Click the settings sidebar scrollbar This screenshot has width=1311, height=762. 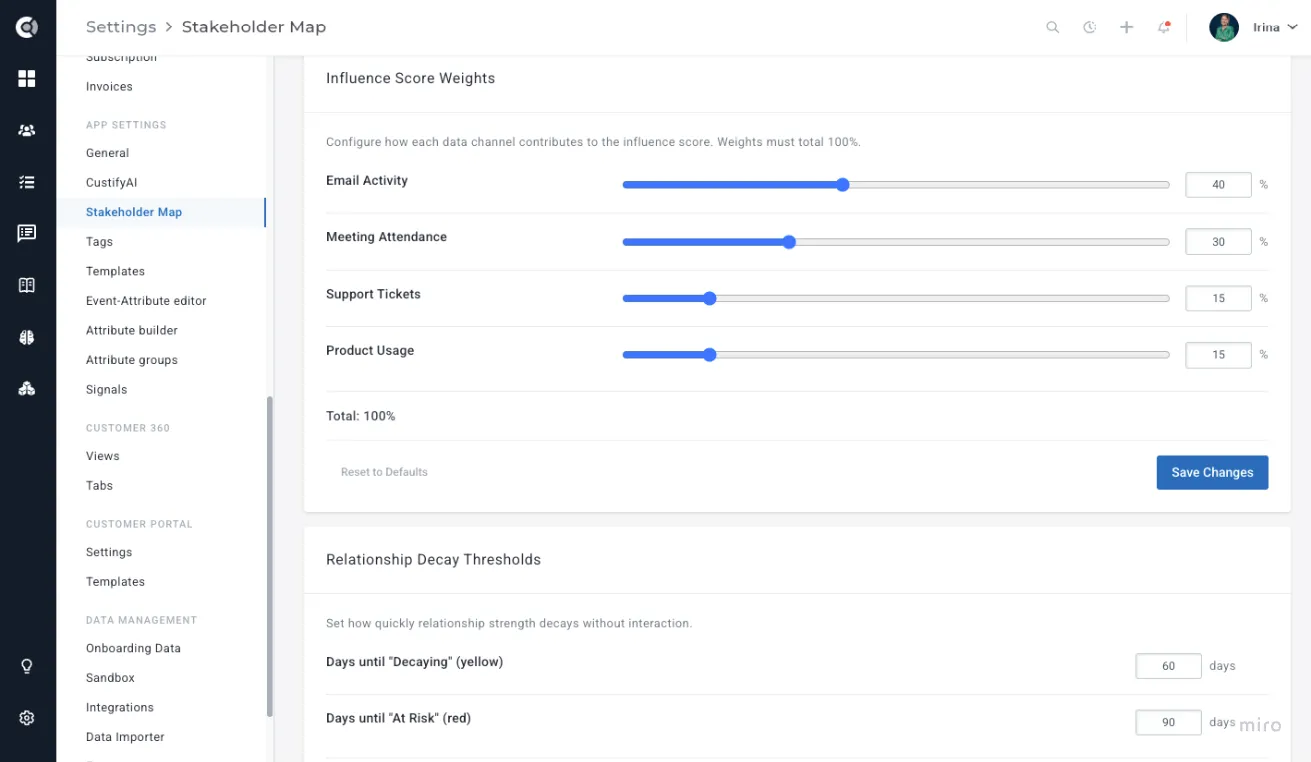[x=269, y=557]
